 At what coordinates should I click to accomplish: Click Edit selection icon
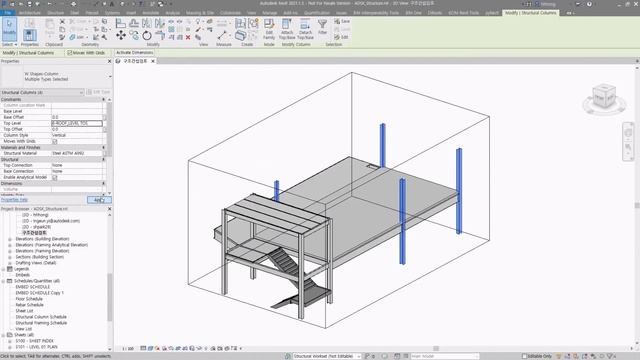click(x=341, y=37)
